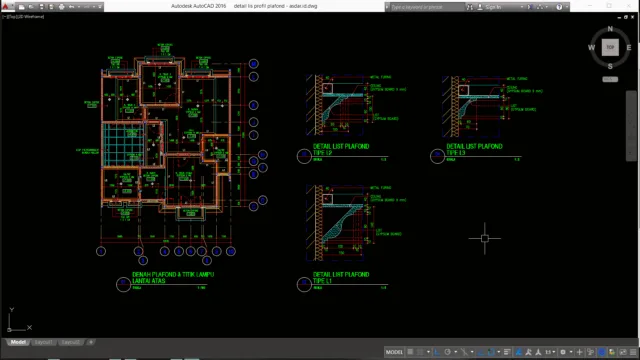Toggle object snap tracking in status bar
This screenshot has width=640, height=360.
click(x=480, y=352)
